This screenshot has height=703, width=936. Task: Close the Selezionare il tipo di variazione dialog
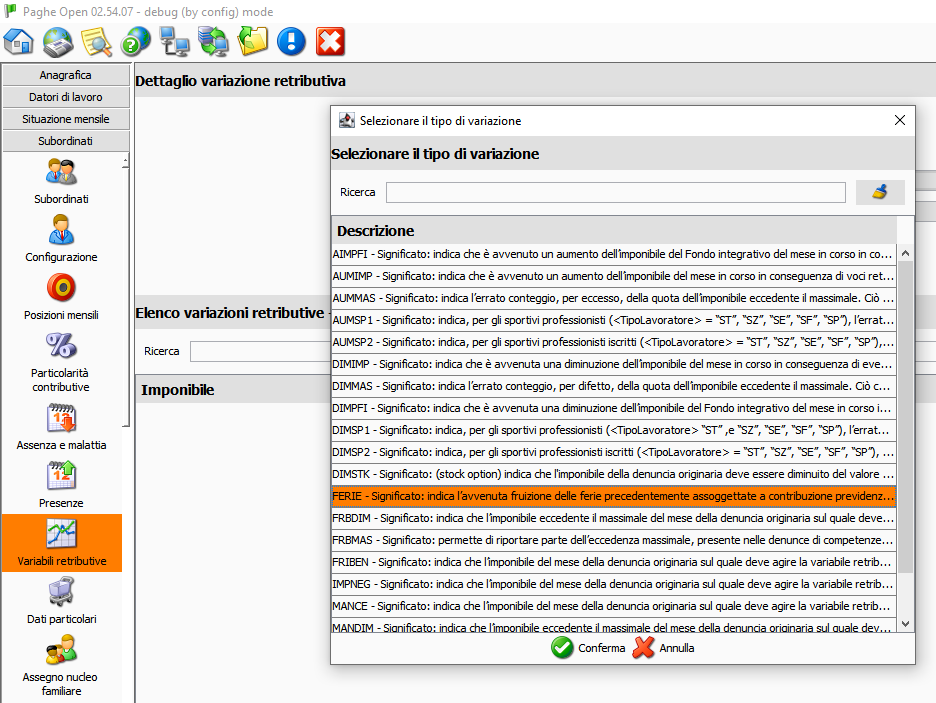pos(900,121)
